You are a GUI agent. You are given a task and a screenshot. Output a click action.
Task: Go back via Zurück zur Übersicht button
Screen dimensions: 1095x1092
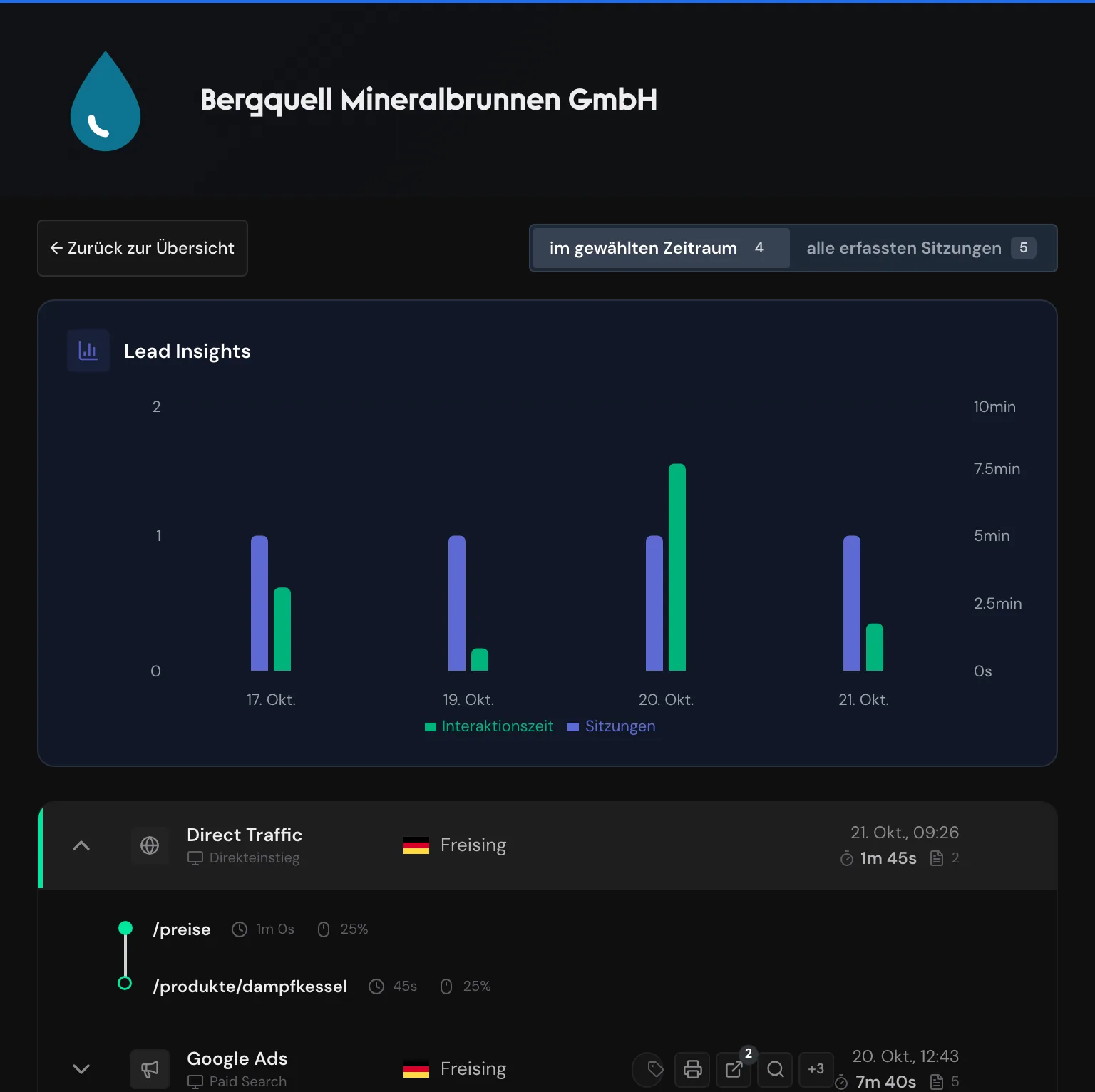(x=143, y=248)
